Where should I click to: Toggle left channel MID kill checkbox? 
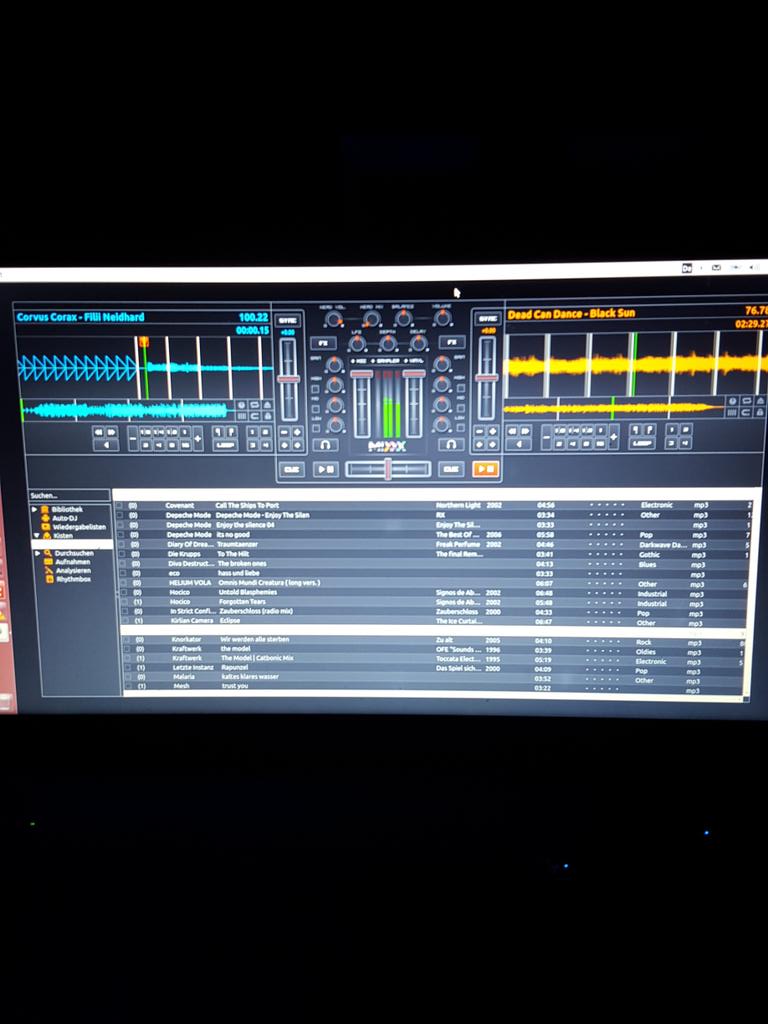pyautogui.click(x=315, y=409)
